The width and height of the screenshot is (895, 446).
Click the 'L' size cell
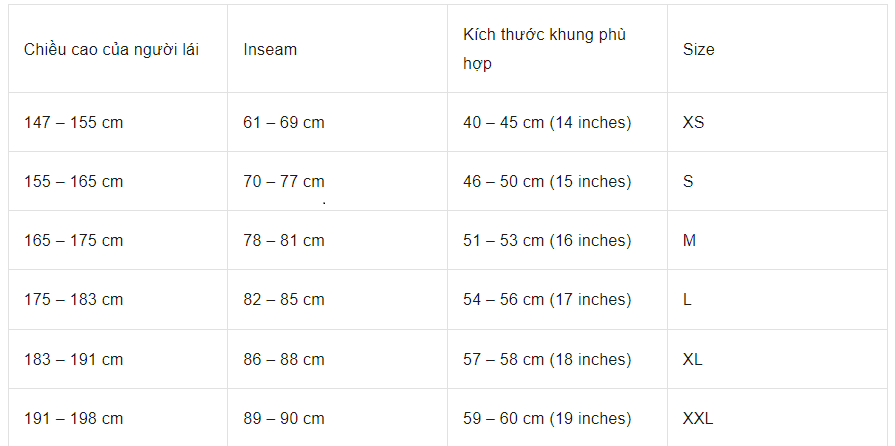687,299
